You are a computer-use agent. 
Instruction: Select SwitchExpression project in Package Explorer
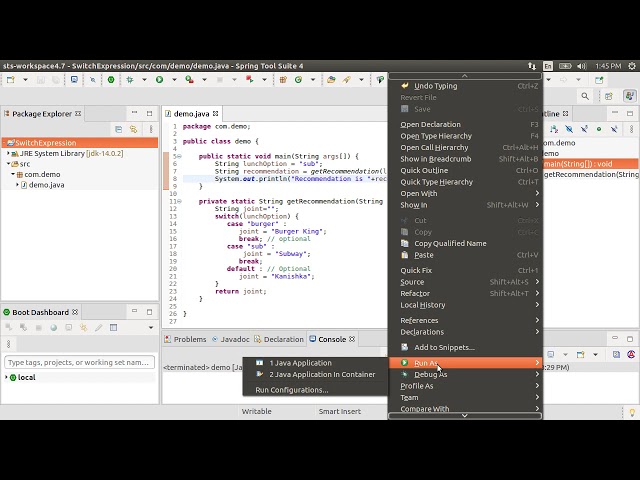click(x=80, y=143)
